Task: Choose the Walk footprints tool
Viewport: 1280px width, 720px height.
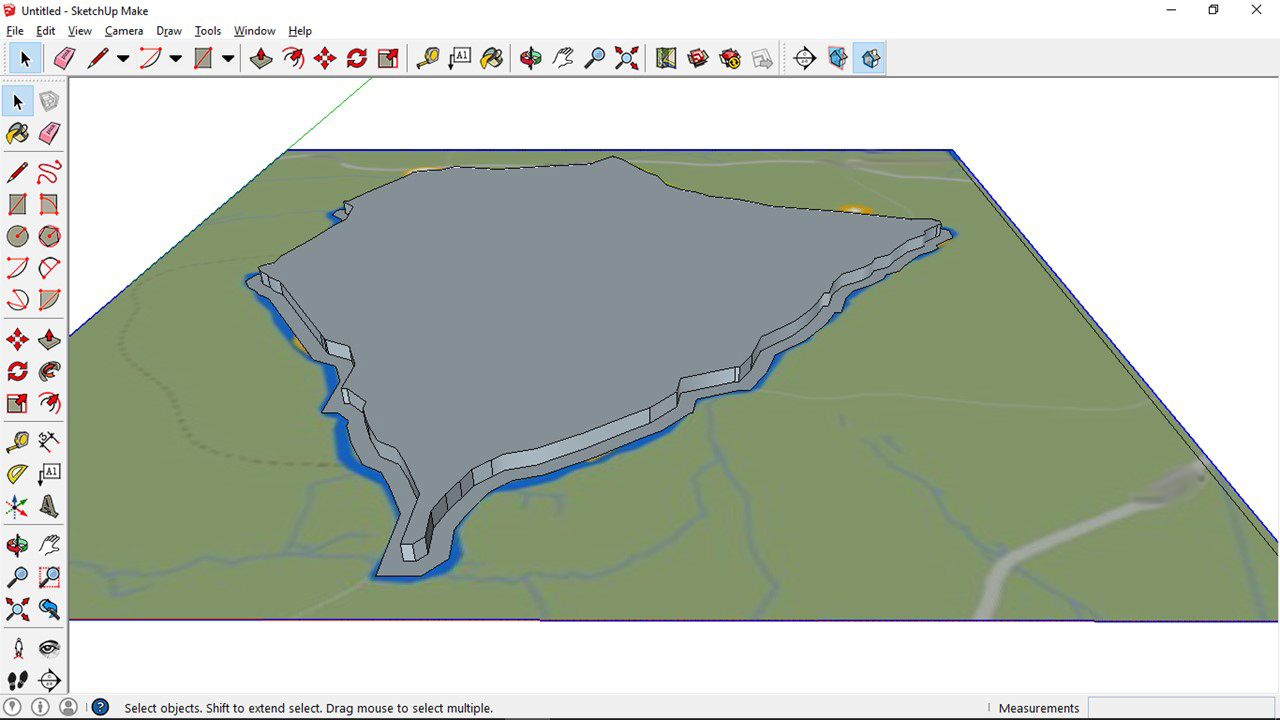Action: [17, 680]
